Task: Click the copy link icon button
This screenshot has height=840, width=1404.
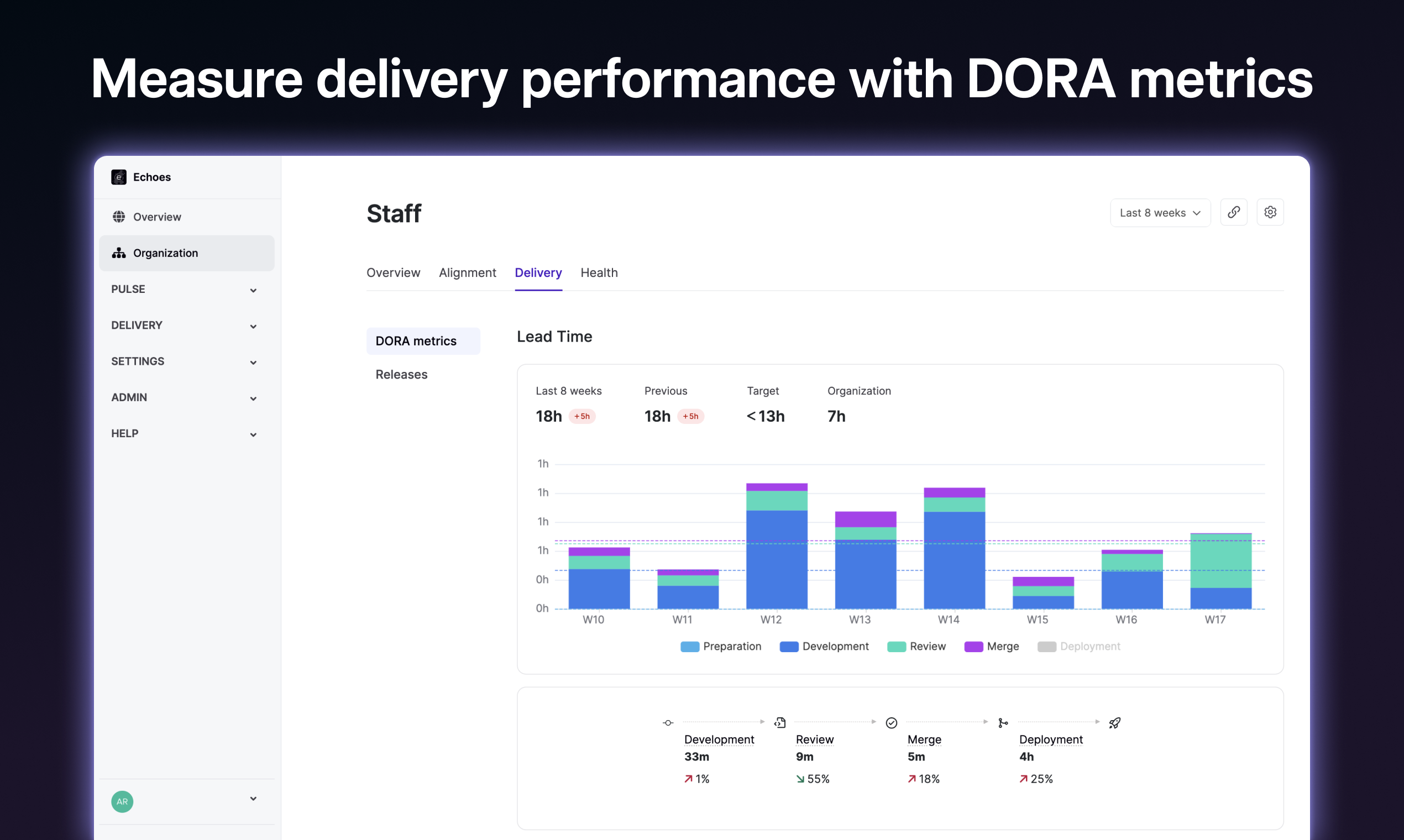Action: (x=1233, y=212)
